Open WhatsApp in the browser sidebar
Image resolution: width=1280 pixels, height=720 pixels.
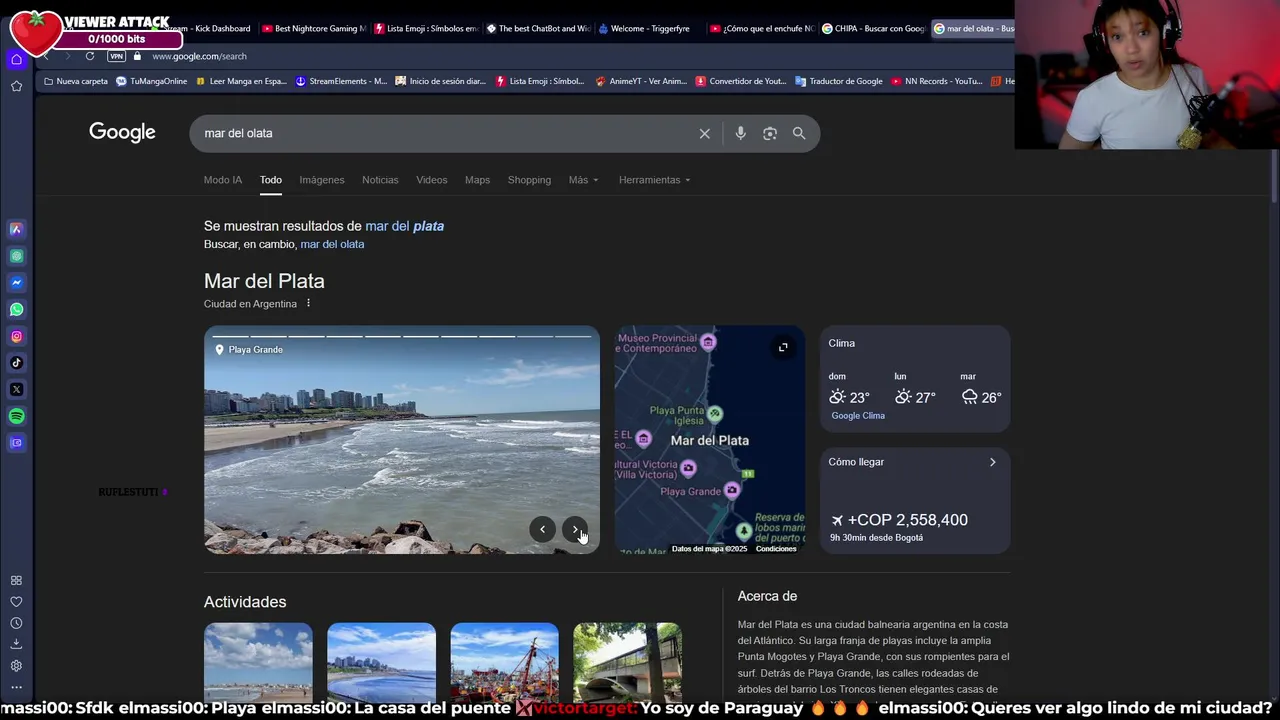16,309
